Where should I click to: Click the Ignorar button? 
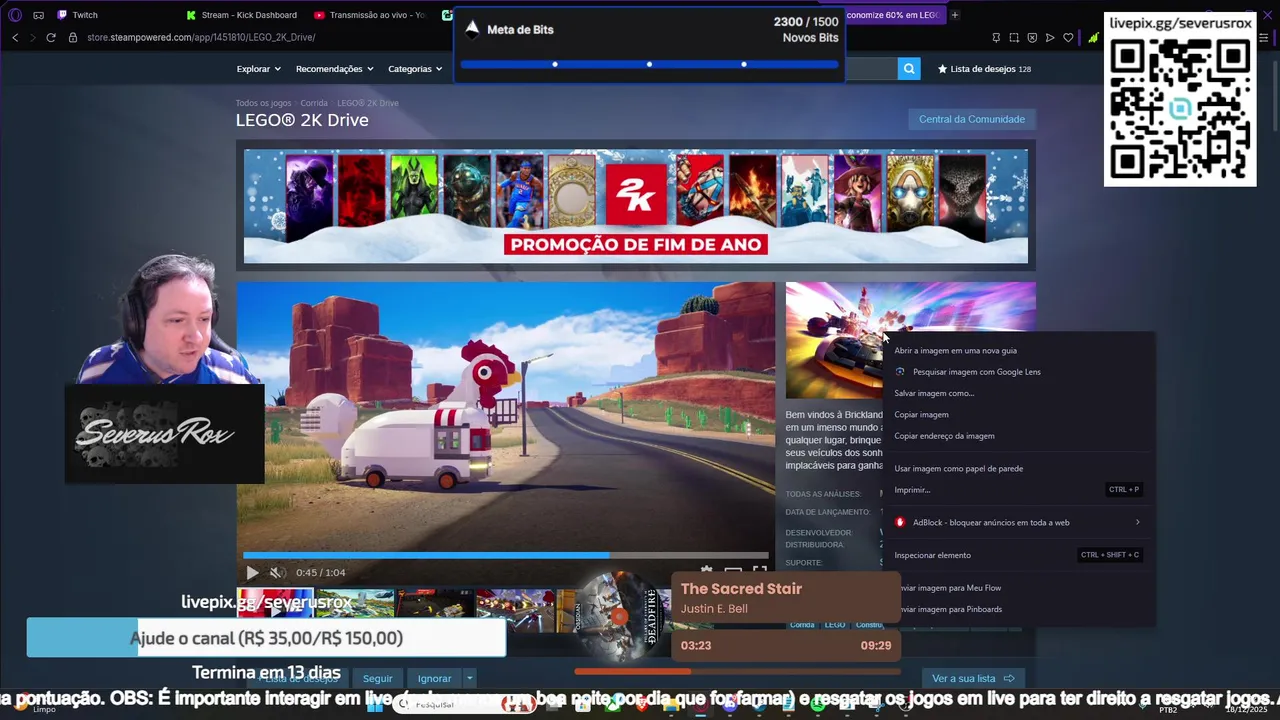434,678
